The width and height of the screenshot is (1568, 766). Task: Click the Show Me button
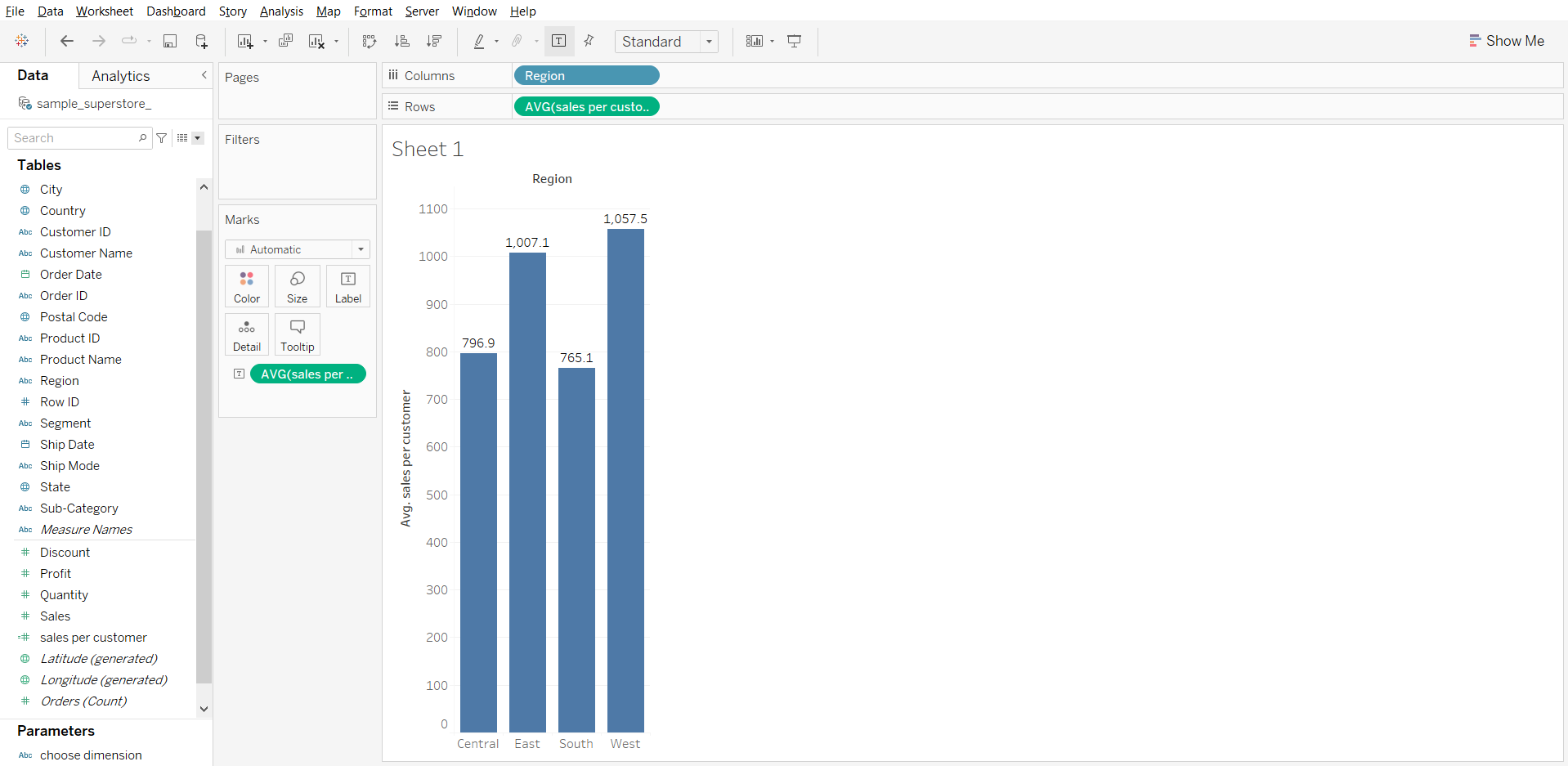pyautogui.click(x=1506, y=41)
